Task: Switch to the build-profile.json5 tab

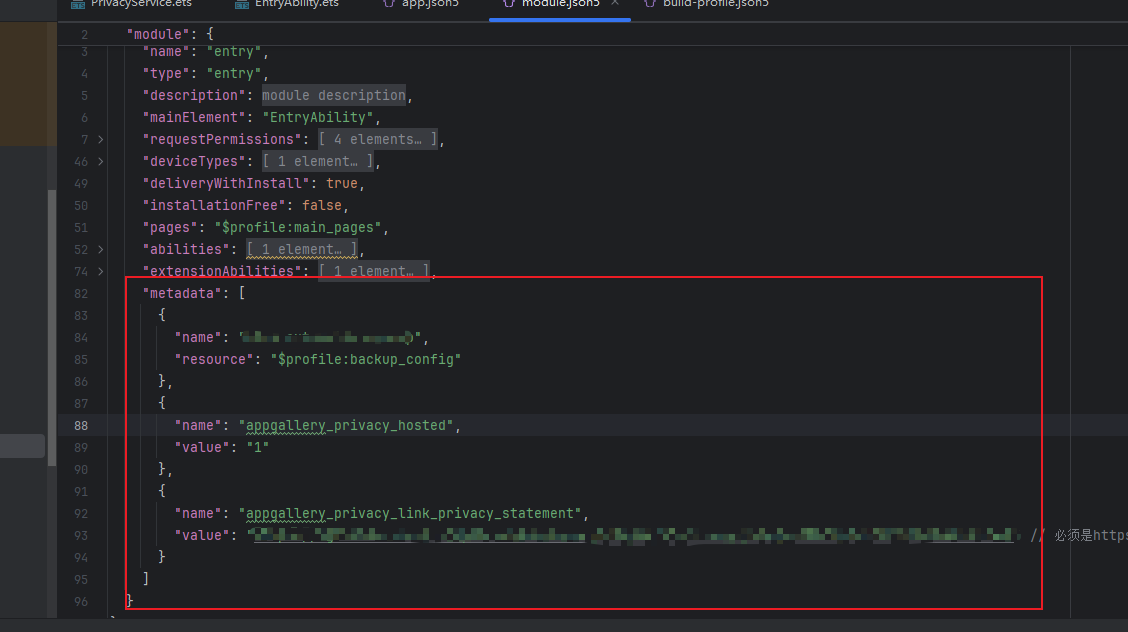Action: click(x=714, y=4)
